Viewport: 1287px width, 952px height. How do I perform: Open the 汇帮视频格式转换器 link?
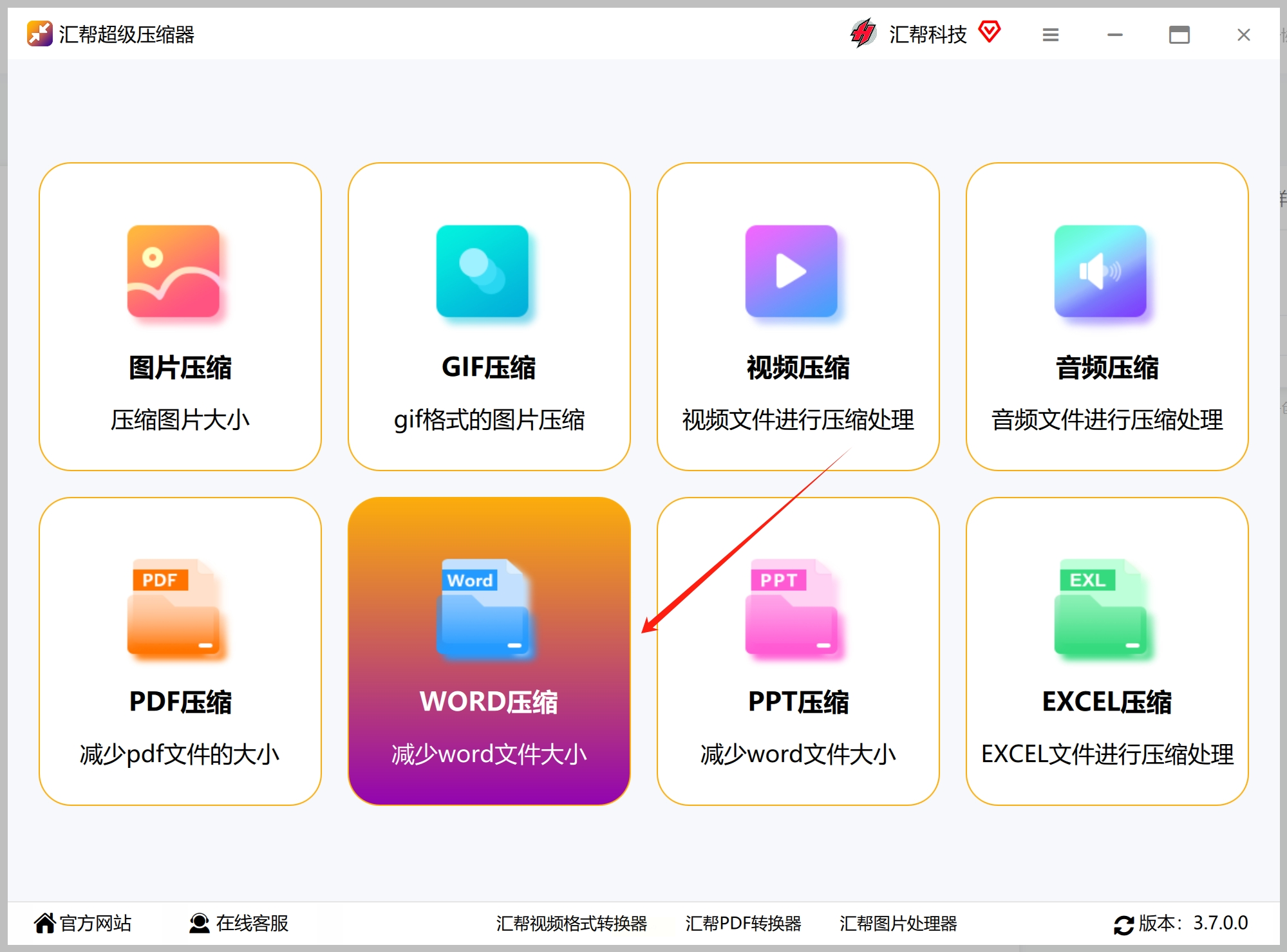pos(571,923)
